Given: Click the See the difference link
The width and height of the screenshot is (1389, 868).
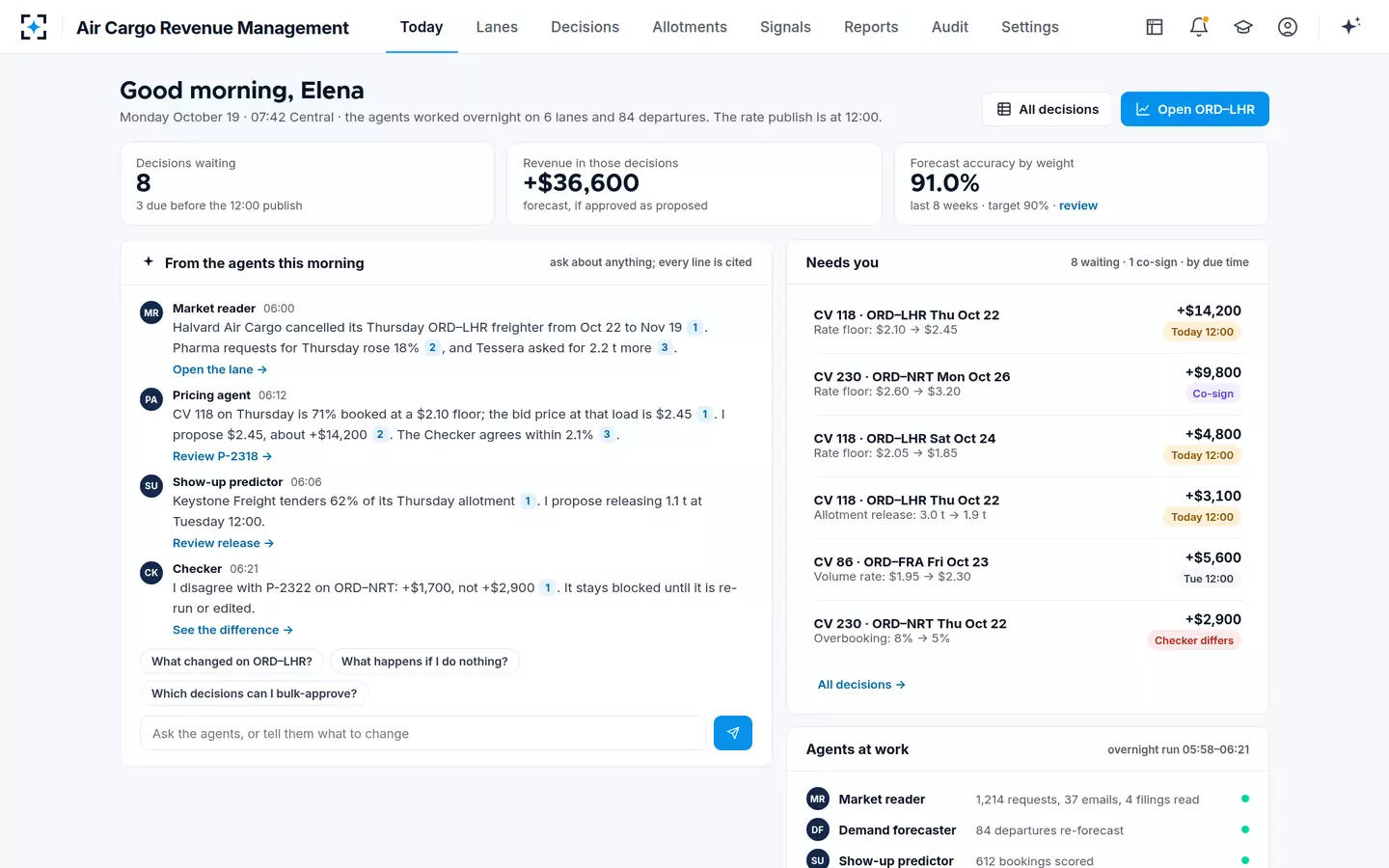Looking at the screenshot, I should (x=232, y=630).
